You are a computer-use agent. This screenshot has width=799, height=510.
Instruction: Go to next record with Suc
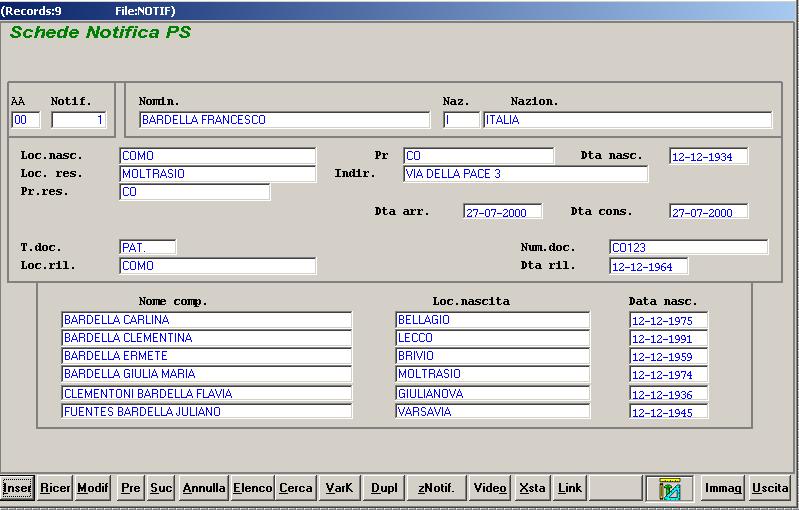tap(161, 488)
